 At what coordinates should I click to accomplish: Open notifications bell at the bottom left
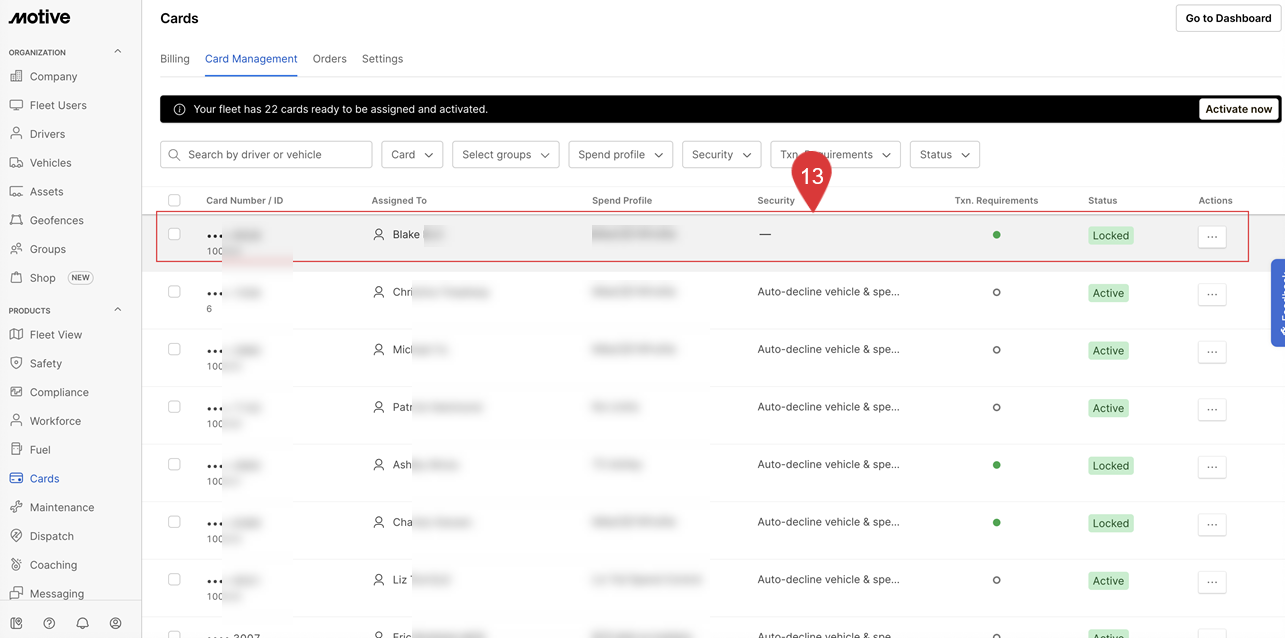point(82,623)
